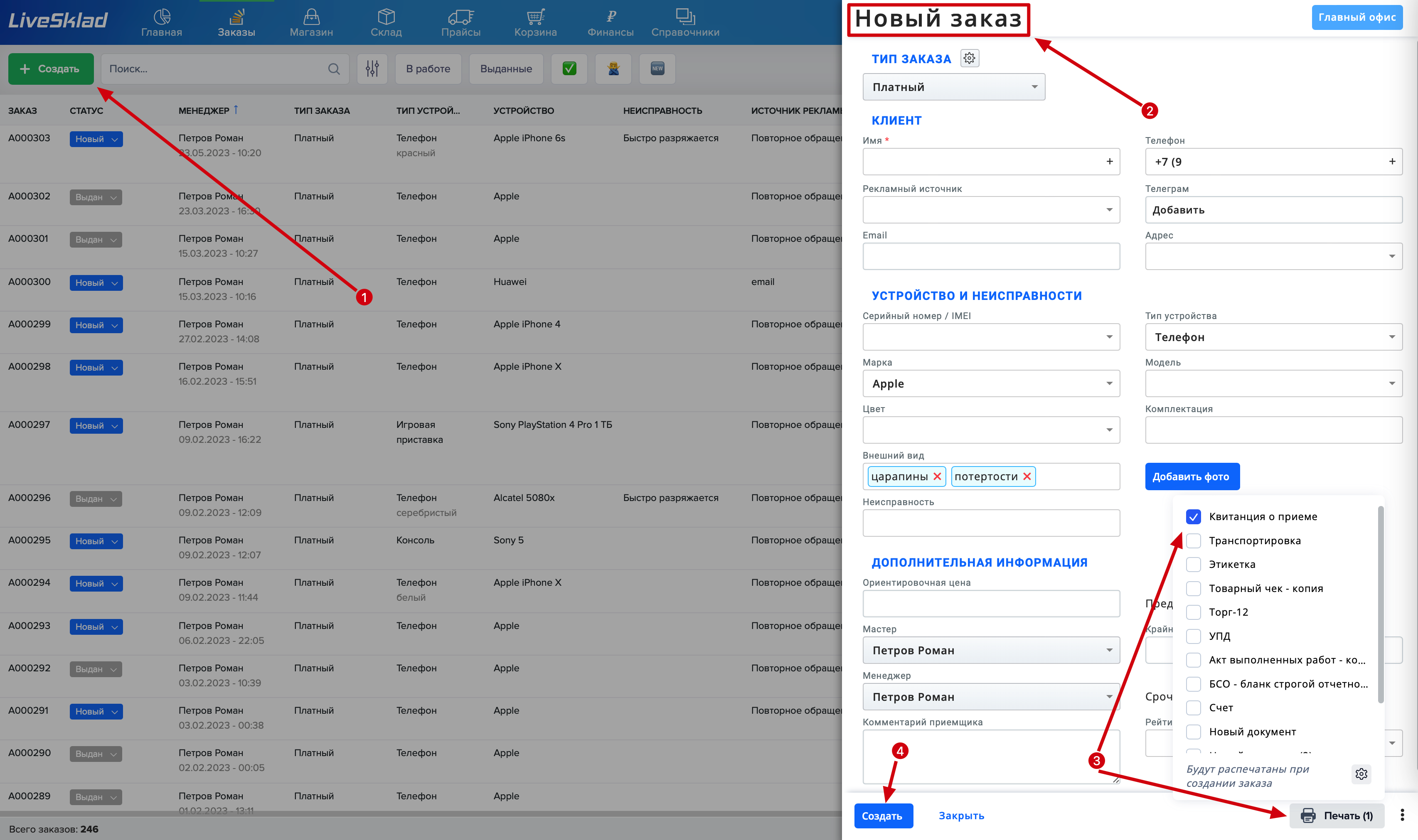Click green Создать button in toolbar
The image size is (1418, 840).
point(51,69)
